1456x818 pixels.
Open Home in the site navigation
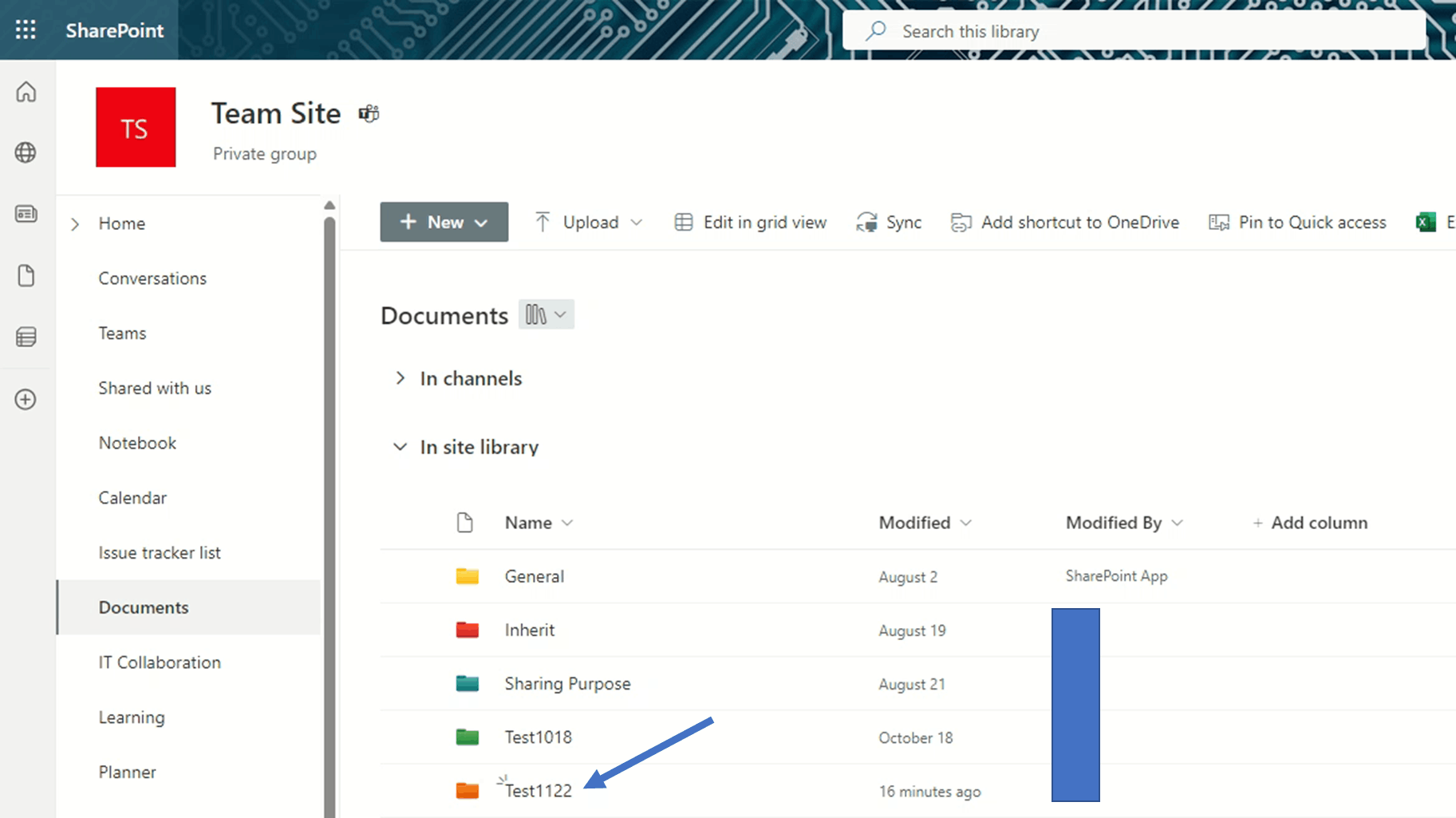[122, 223]
